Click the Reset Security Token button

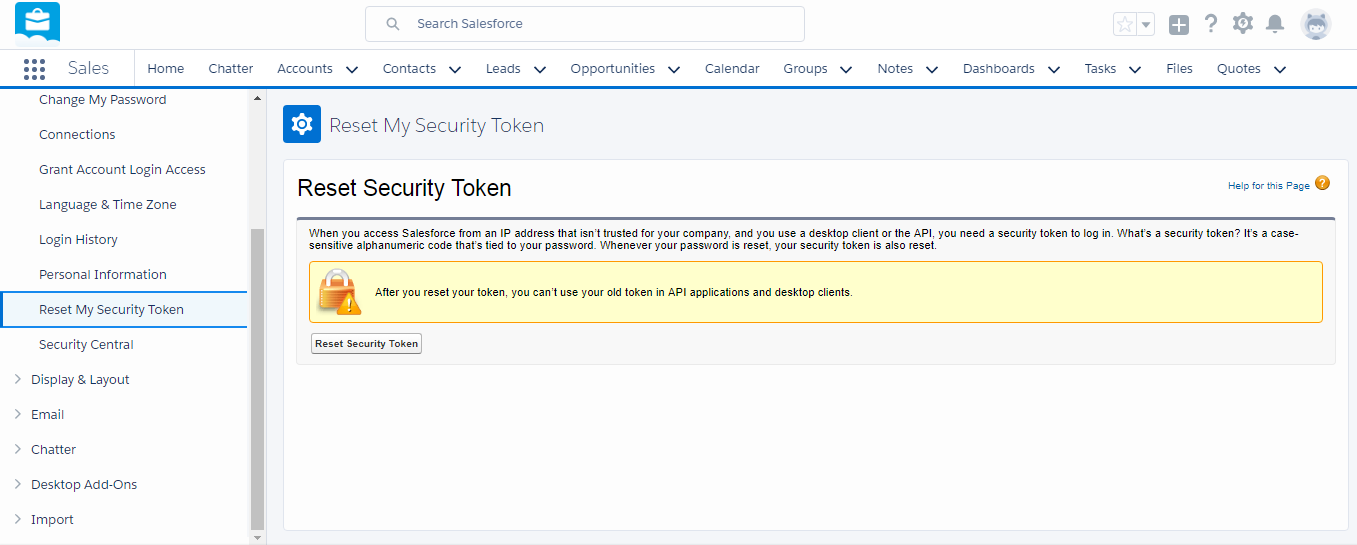coord(366,344)
